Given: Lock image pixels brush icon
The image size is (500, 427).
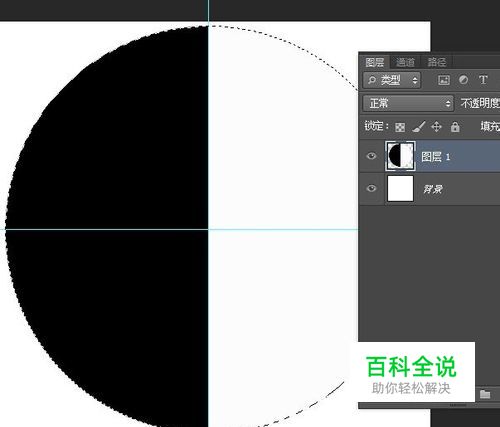Looking at the screenshot, I should (x=419, y=127).
